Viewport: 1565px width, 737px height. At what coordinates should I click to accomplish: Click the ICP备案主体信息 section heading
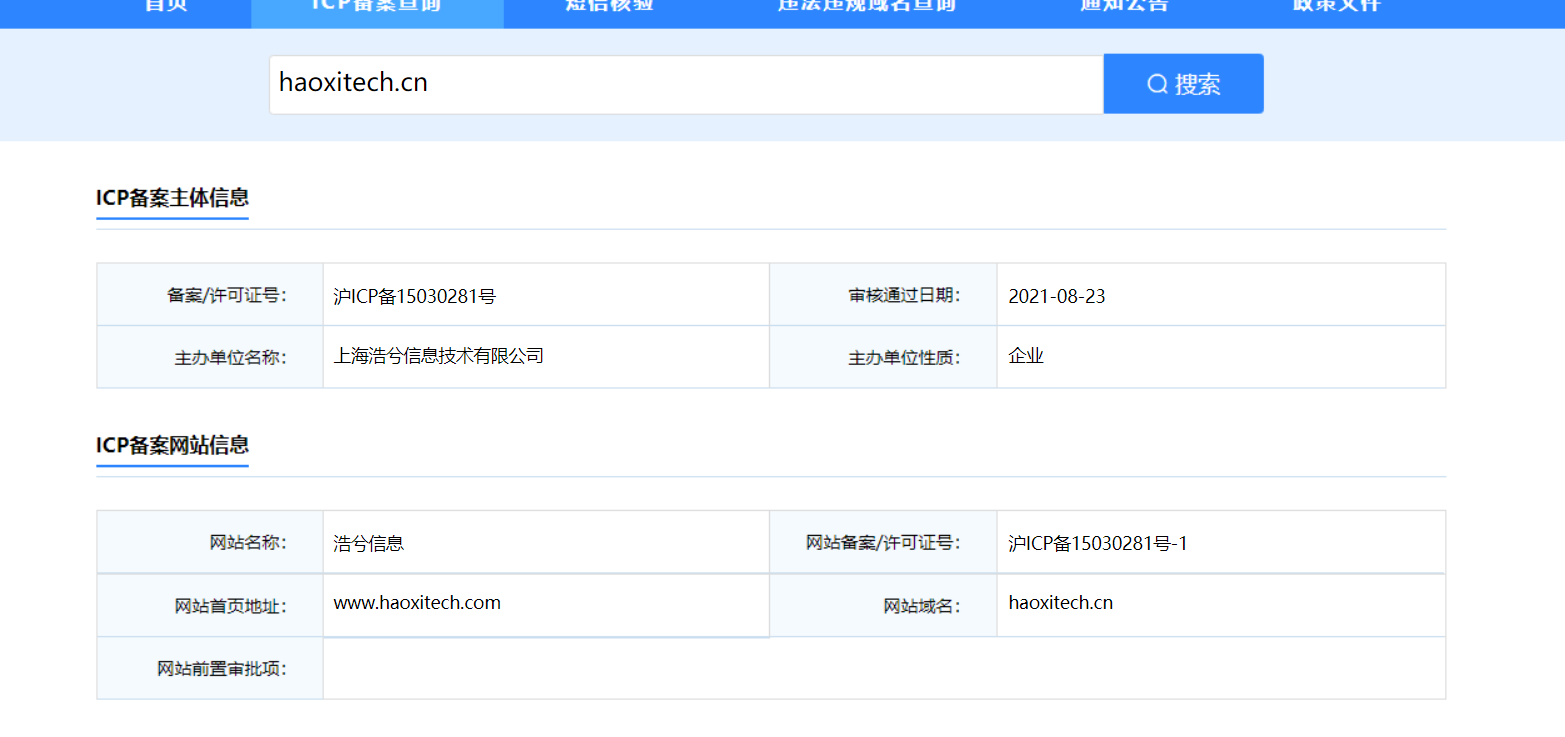[172, 198]
